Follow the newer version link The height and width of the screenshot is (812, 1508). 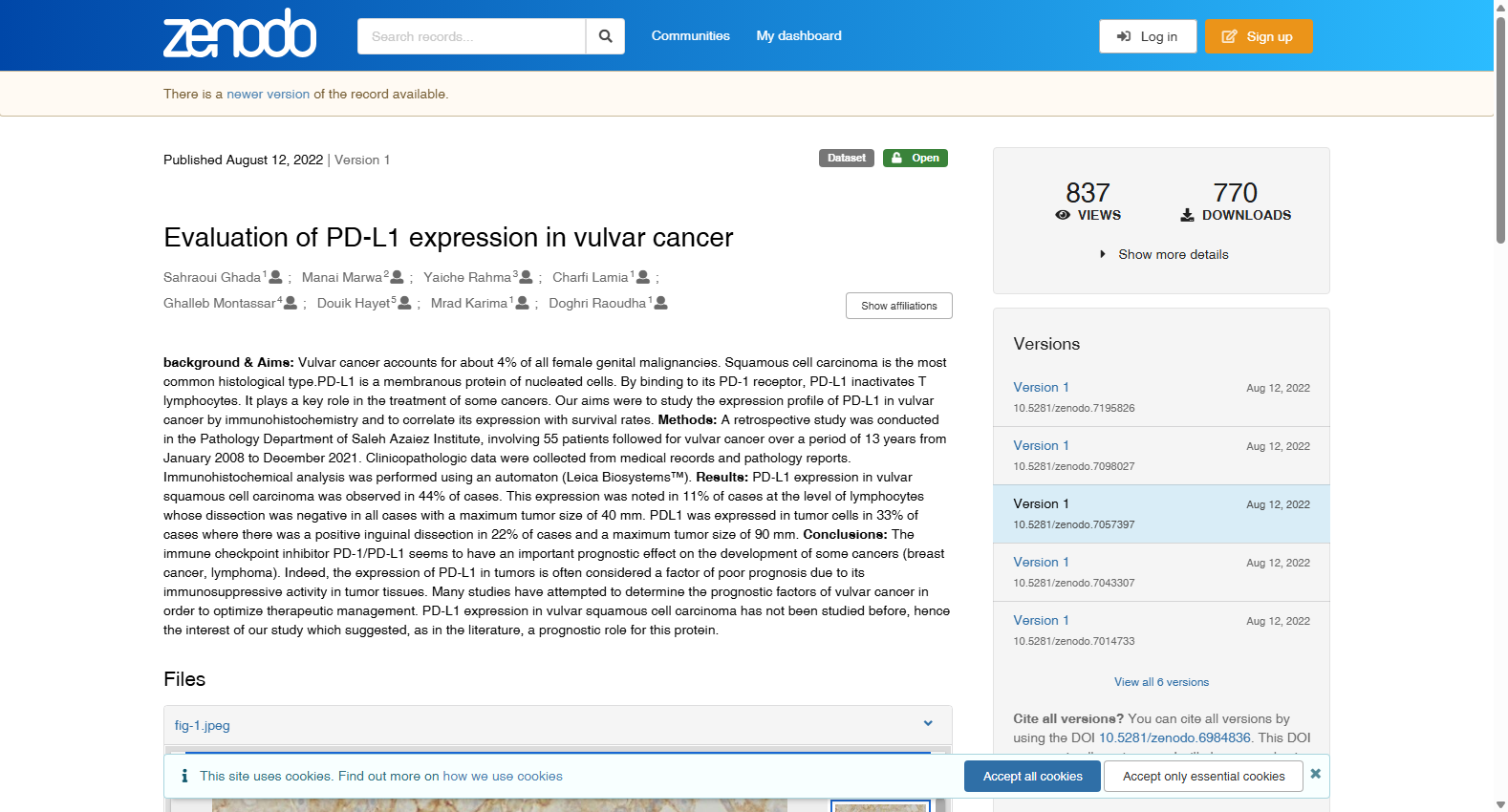pos(268,94)
